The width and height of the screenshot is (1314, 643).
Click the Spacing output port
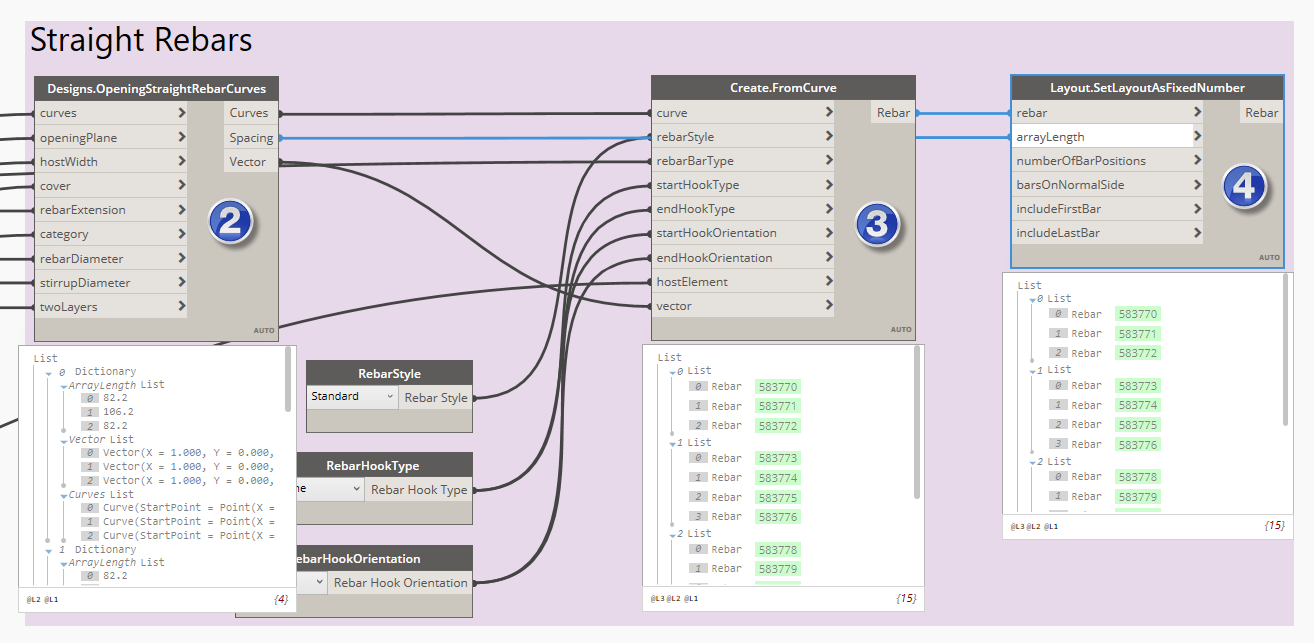click(250, 138)
